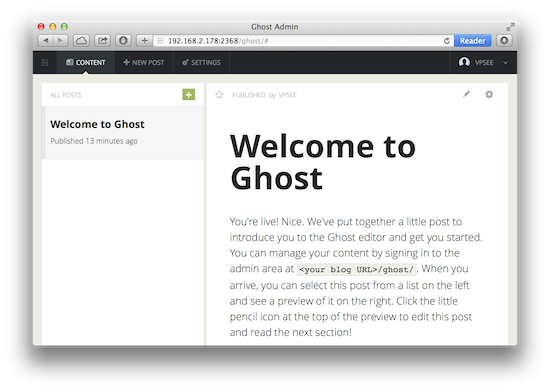The image size is (550, 391).
Task: Click the PUBLISHED by VPSEE status text
Action: pyautogui.click(x=264, y=95)
